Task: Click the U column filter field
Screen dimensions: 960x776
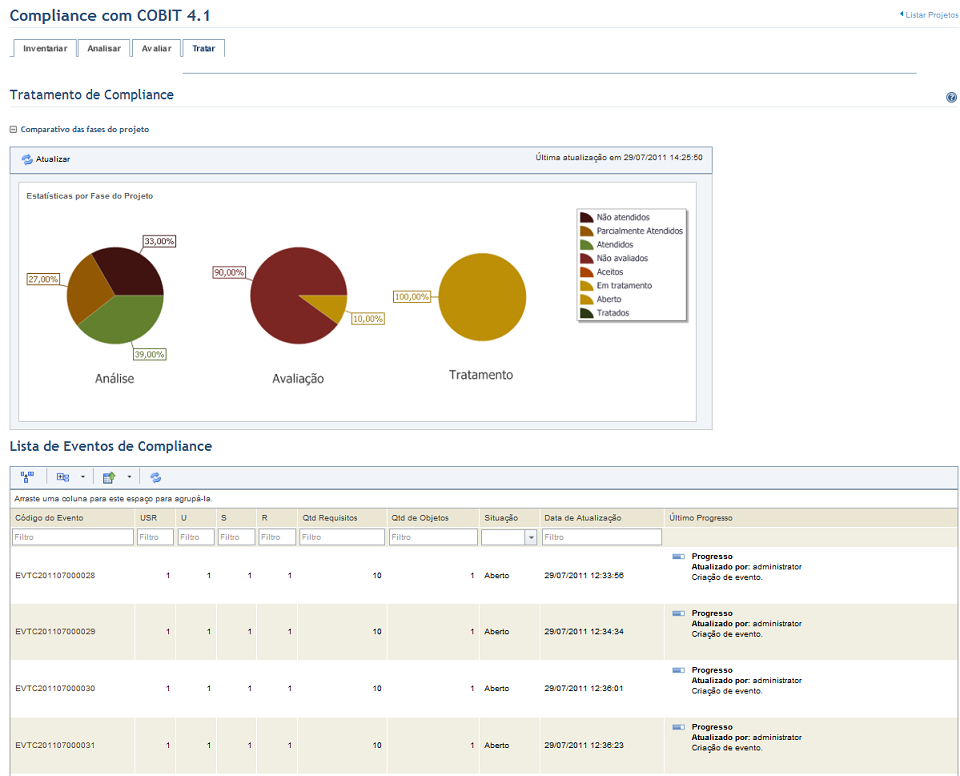Action: [196, 537]
